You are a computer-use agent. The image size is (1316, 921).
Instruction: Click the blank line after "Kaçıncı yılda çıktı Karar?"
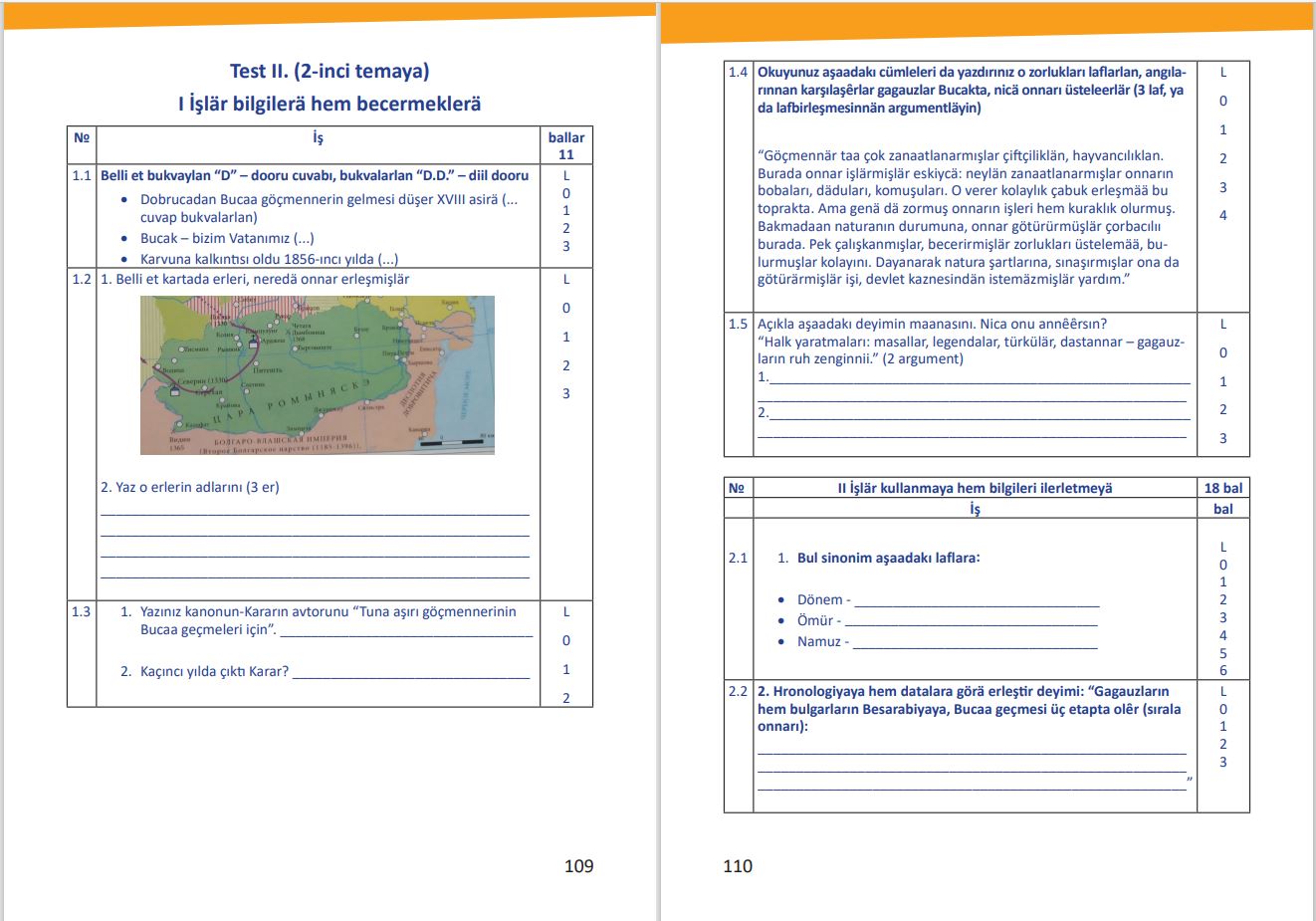click(x=411, y=674)
